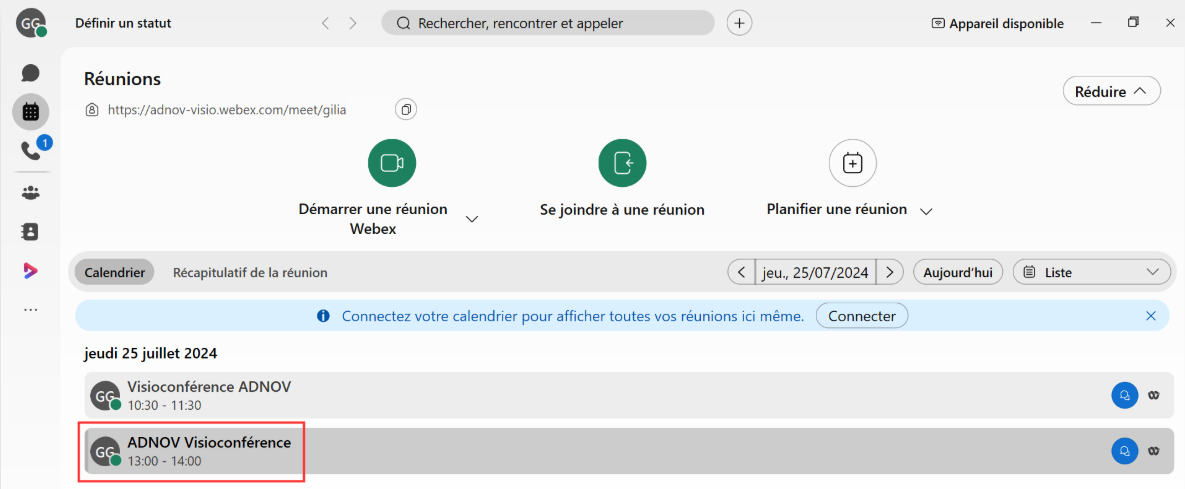This screenshot has height=489, width=1185.
Task: Go forward with the right navigation arrow
Action: pyautogui.click(x=353, y=23)
